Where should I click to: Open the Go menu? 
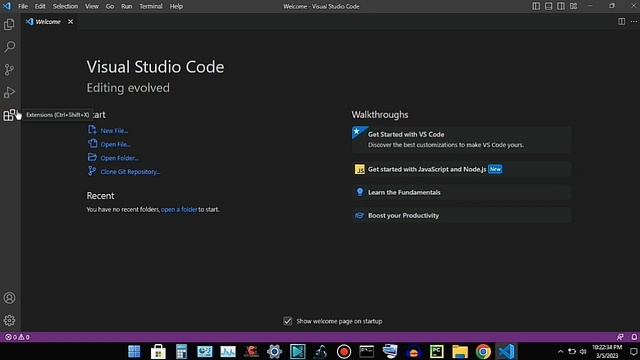point(110,6)
